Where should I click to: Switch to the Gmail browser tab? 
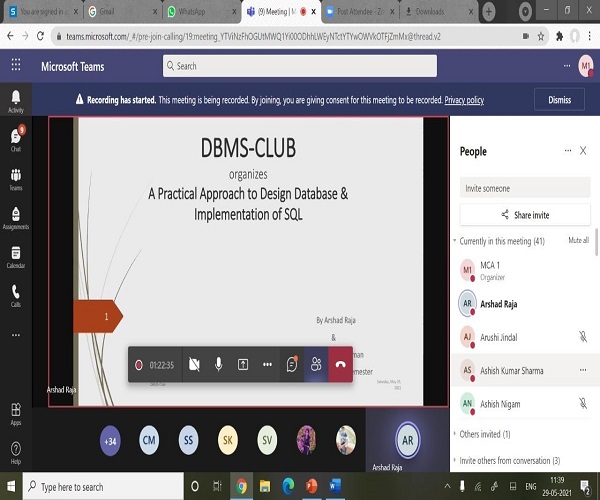pyautogui.click(x=122, y=12)
